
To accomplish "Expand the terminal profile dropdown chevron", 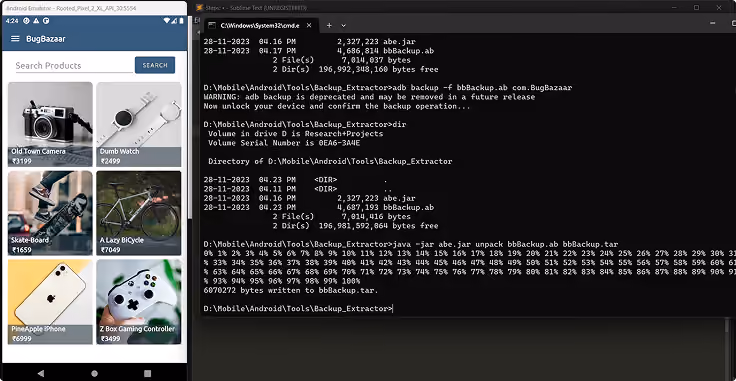I will click(344, 25).
